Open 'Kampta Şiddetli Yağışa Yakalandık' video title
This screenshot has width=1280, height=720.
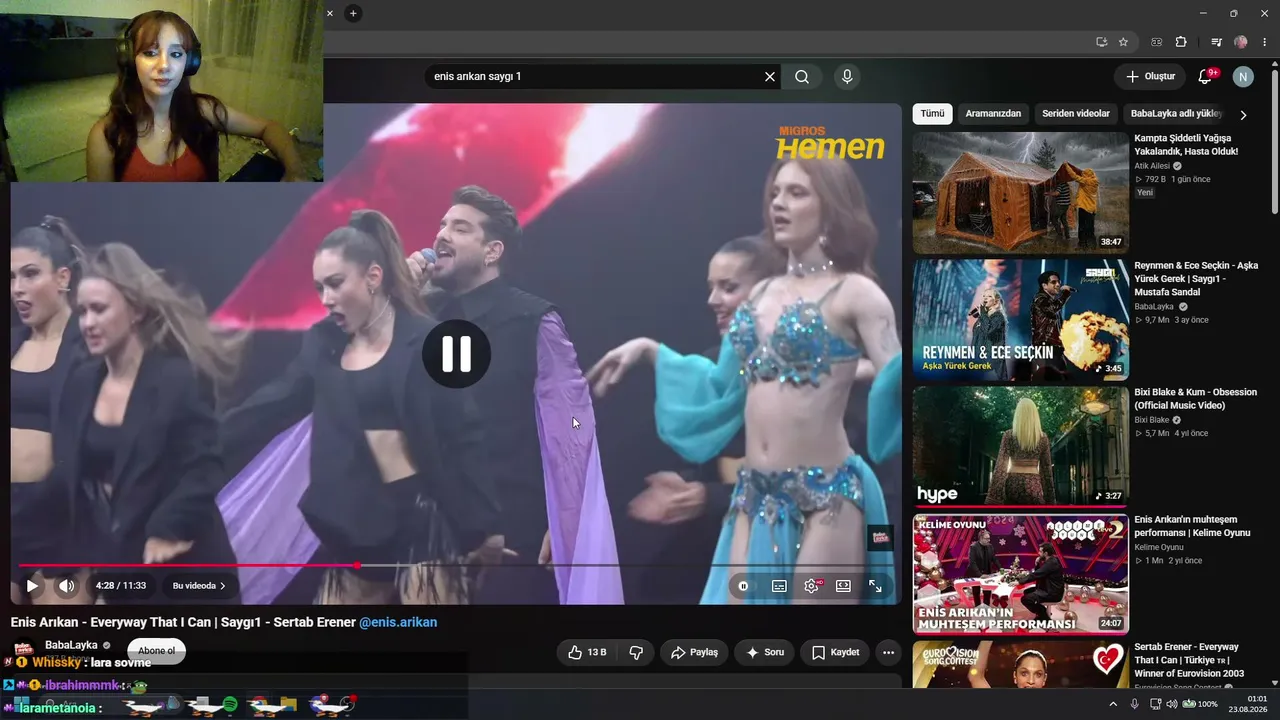coord(1186,145)
